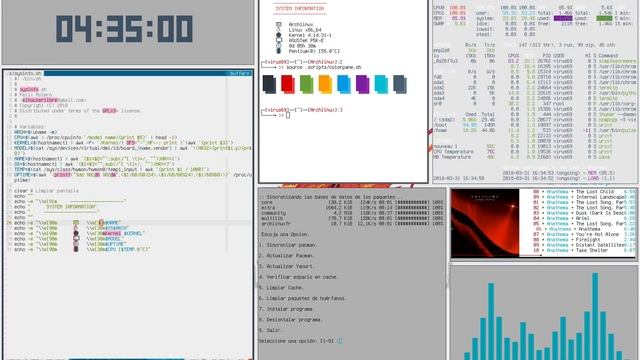The width and height of the screenshot is (640, 360).
Task: Select the currently playing 'Anathema' track row
Action: [584, 229]
